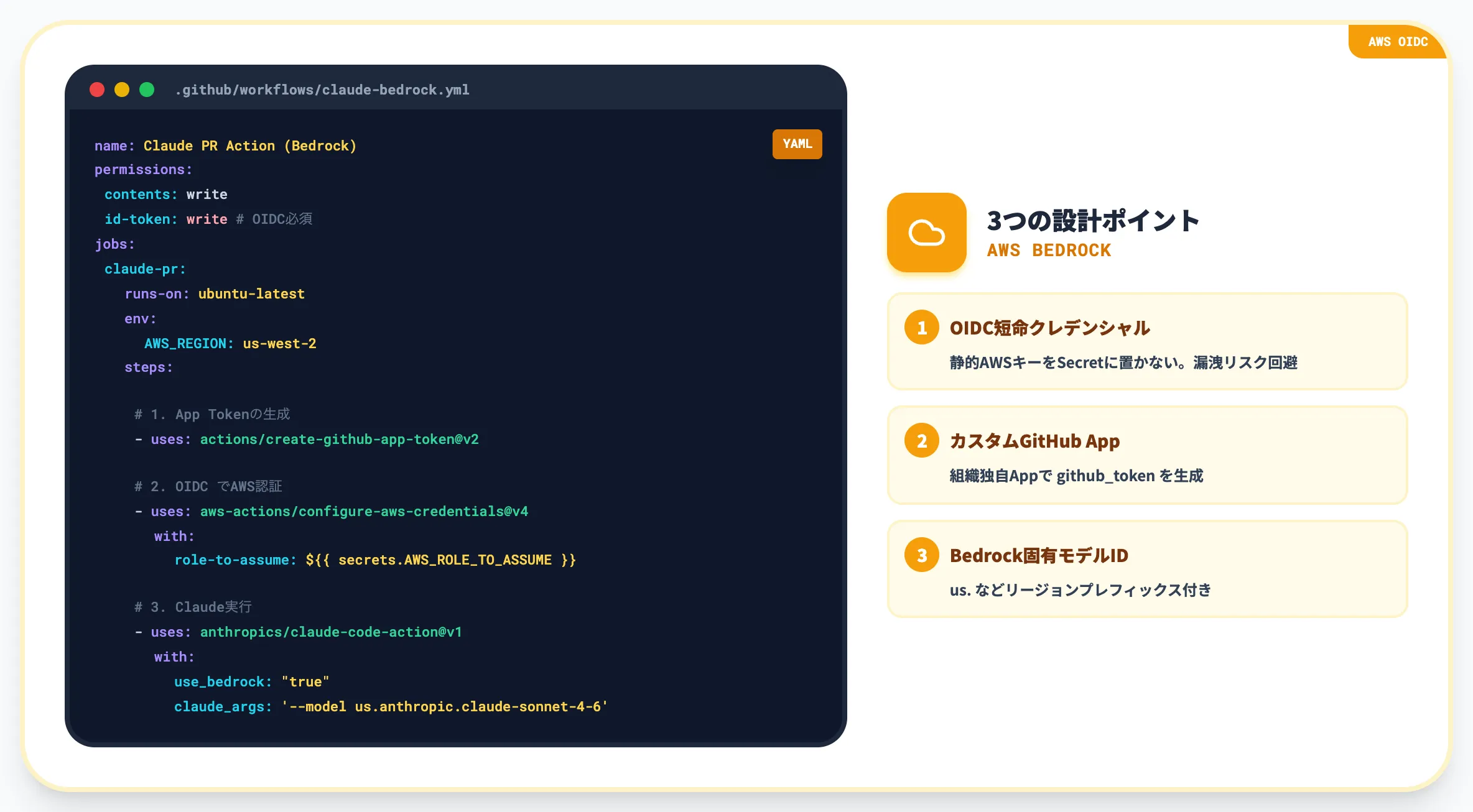The height and width of the screenshot is (812, 1473).
Task: Click the heading 3つの設計ポイント
Action: coord(1093,221)
